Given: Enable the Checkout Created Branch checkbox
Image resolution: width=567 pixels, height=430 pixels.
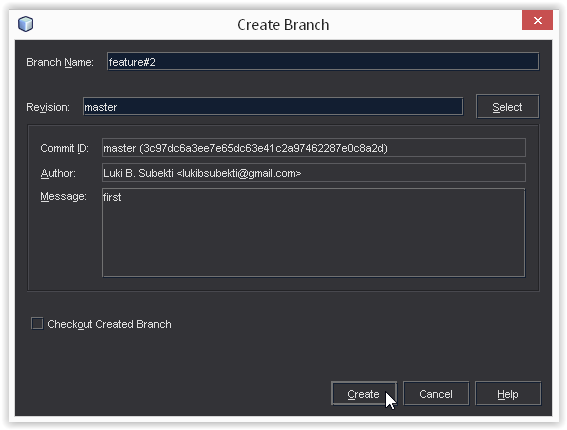Looking at the screenshot, I should pos(37,324).
